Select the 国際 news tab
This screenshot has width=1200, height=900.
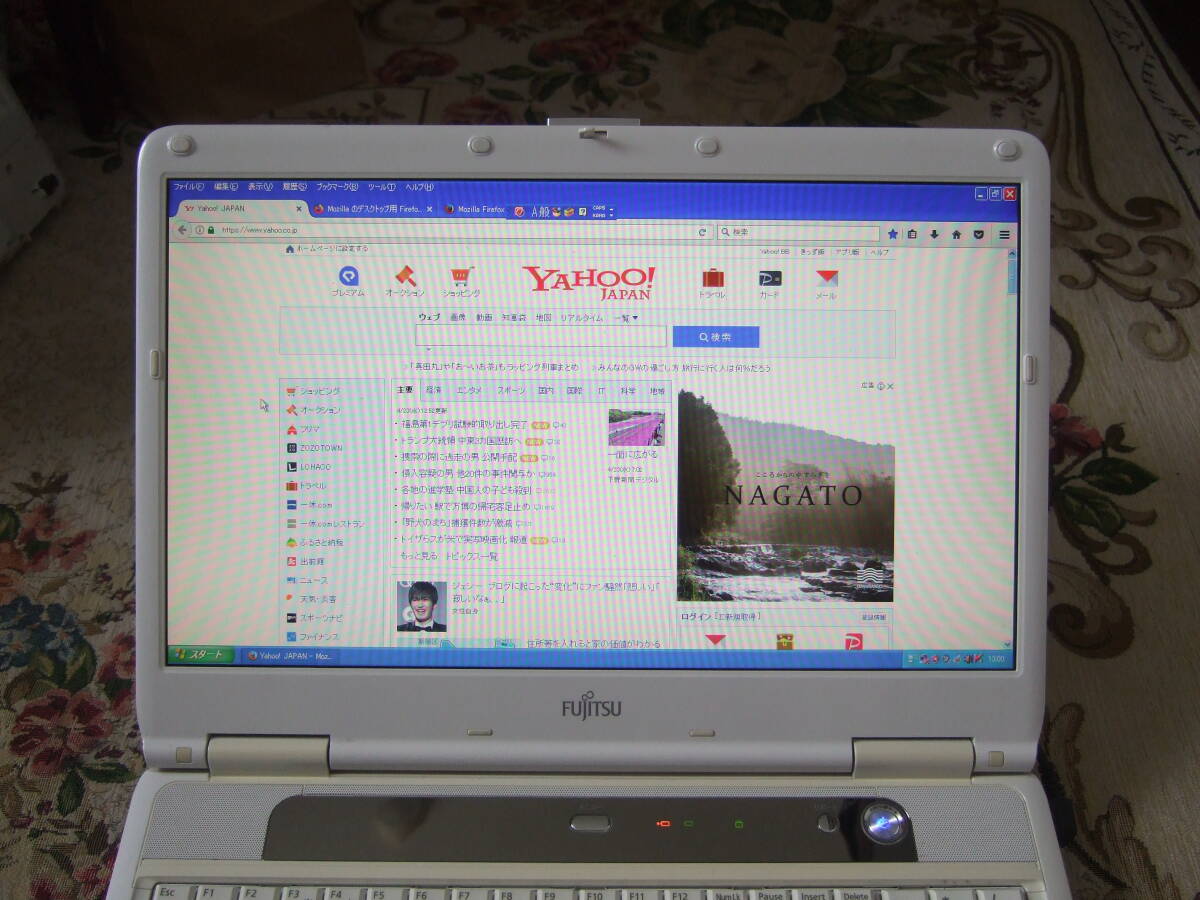(x=574, y=391)
